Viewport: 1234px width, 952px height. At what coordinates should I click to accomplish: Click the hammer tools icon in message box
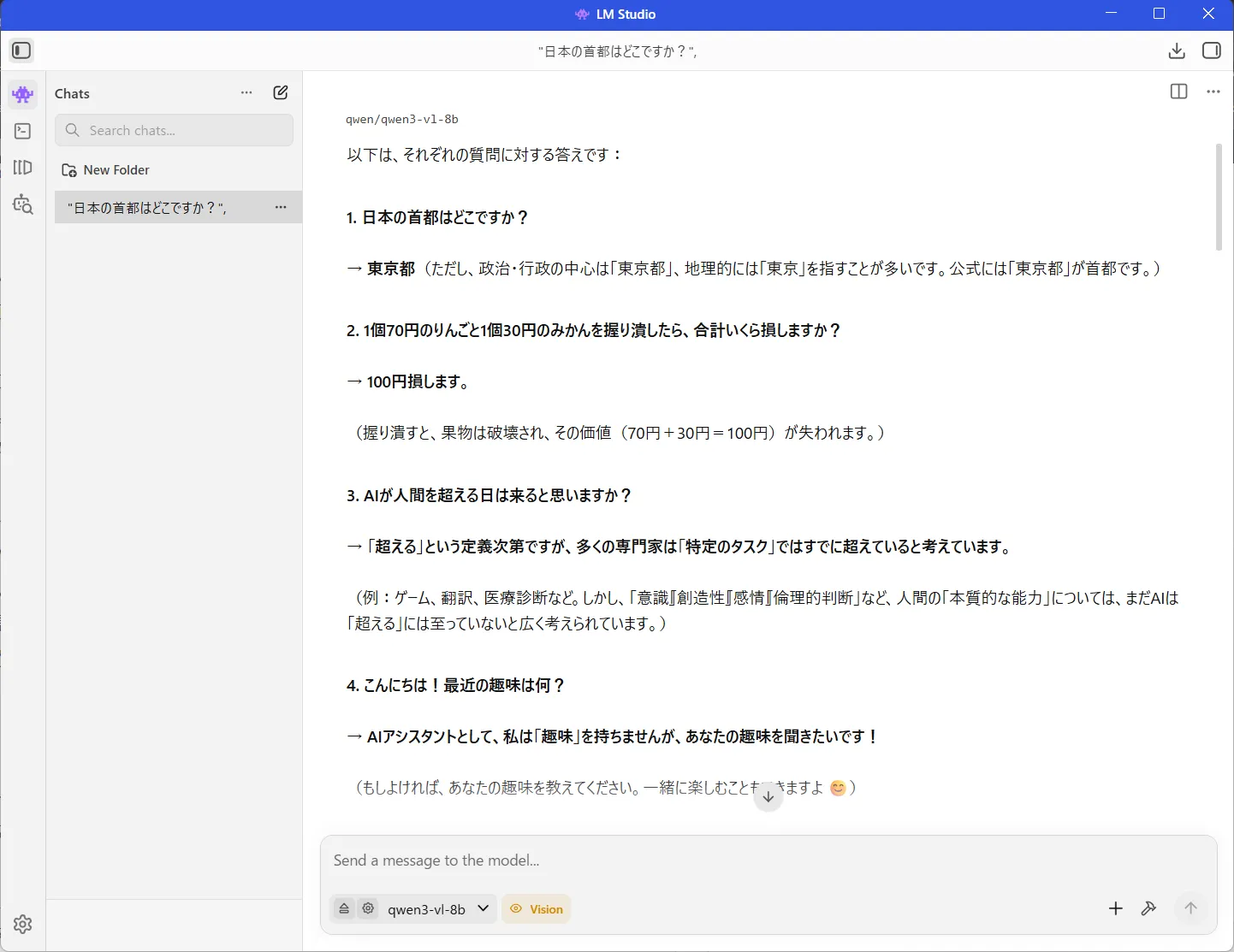tap(1148, 908)
